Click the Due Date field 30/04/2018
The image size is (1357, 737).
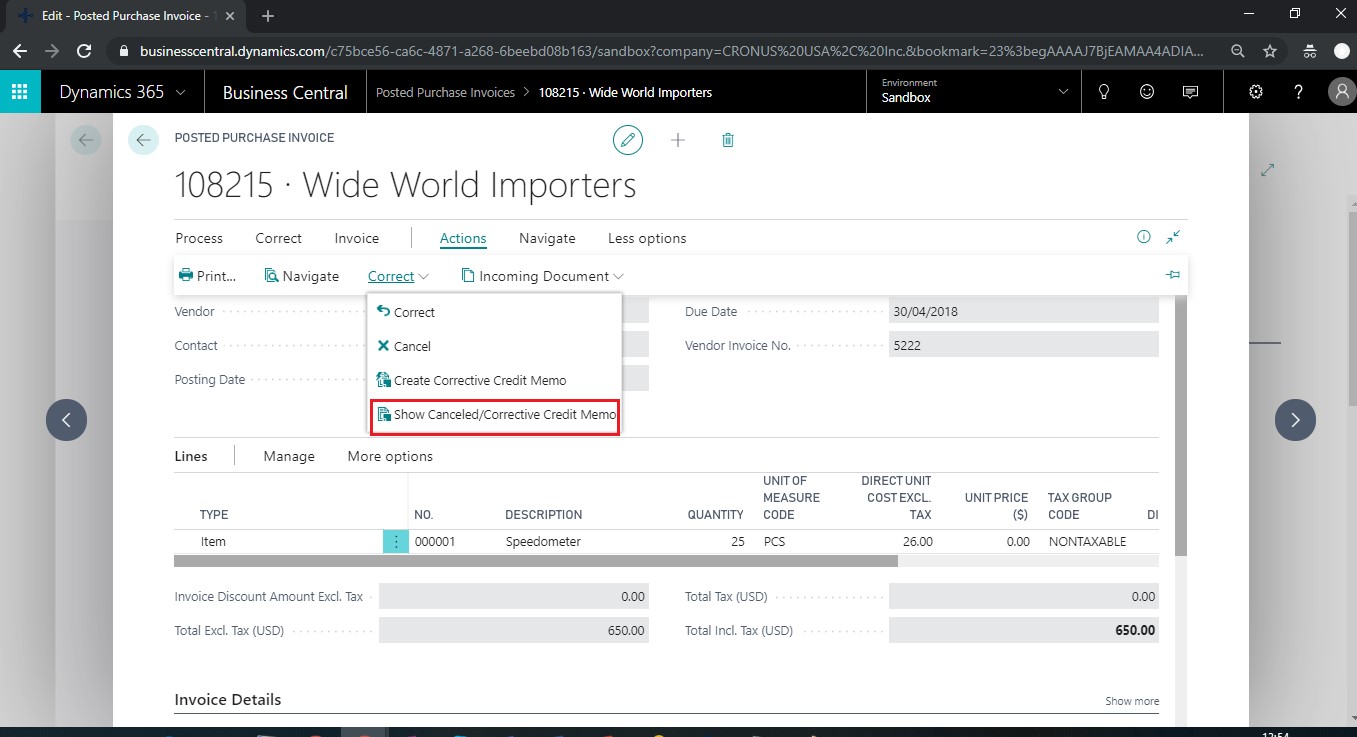(1024, 311)
